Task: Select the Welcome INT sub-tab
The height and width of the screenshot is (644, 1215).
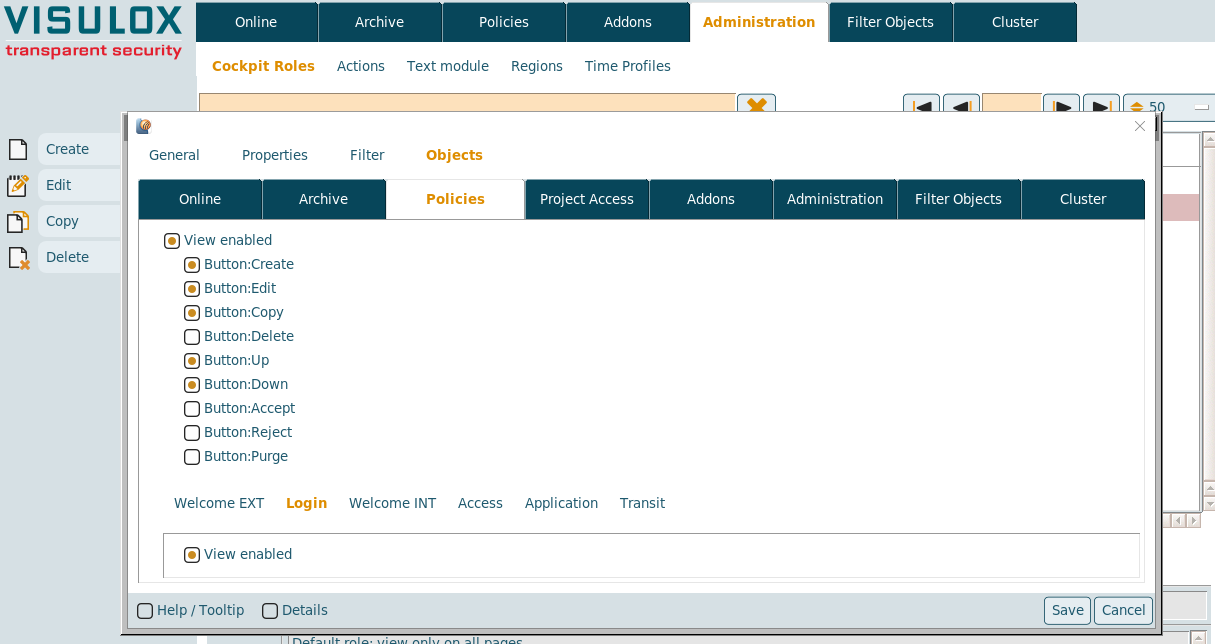Action: 392,503
